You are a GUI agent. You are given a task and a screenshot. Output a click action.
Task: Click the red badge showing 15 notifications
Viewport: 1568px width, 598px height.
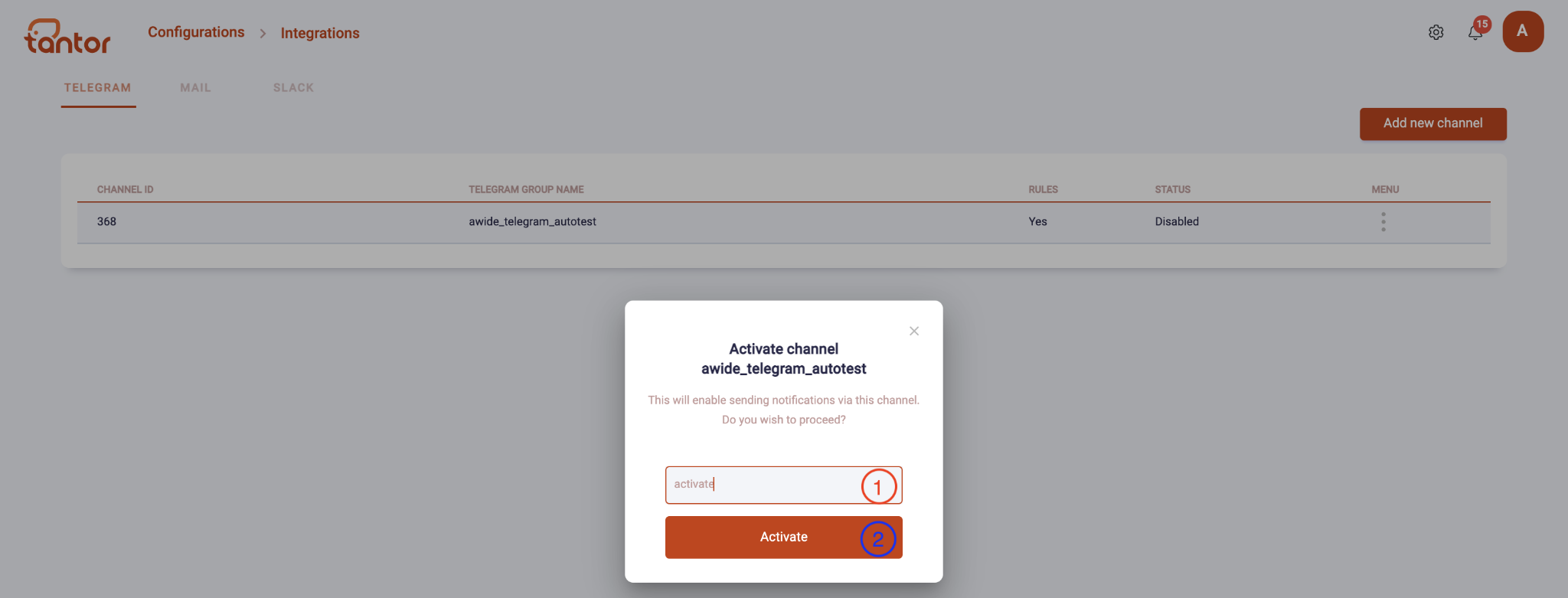[1482, 24]
